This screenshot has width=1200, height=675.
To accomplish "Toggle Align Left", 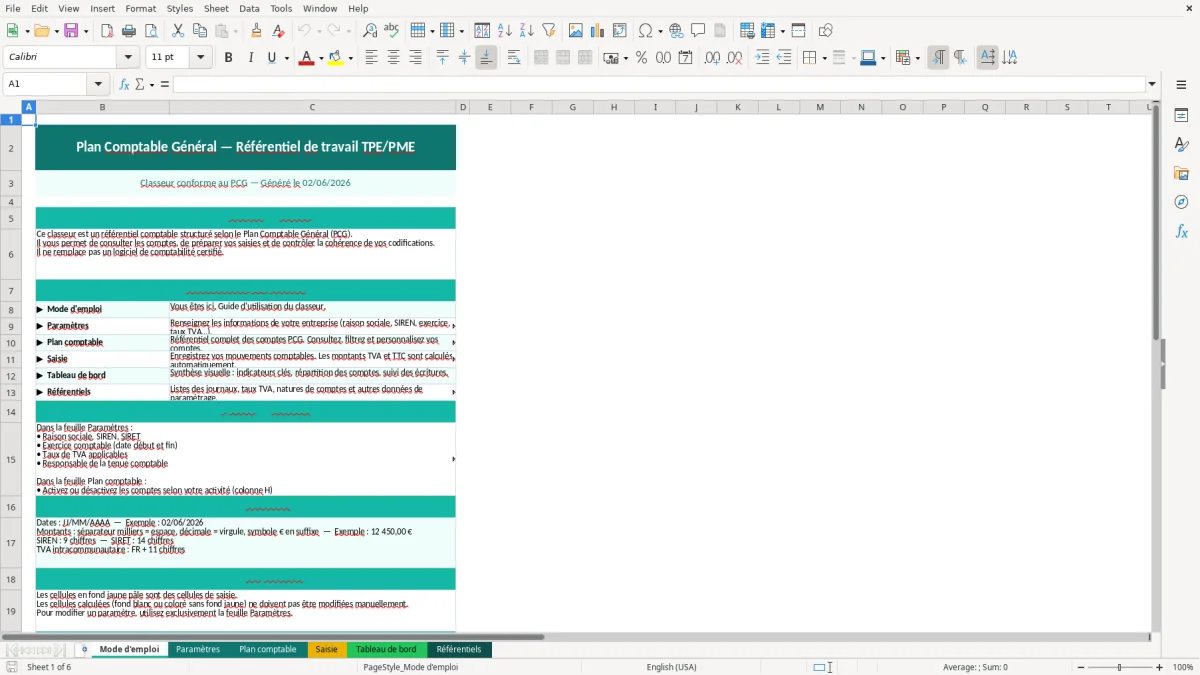I will click(371, 58).
